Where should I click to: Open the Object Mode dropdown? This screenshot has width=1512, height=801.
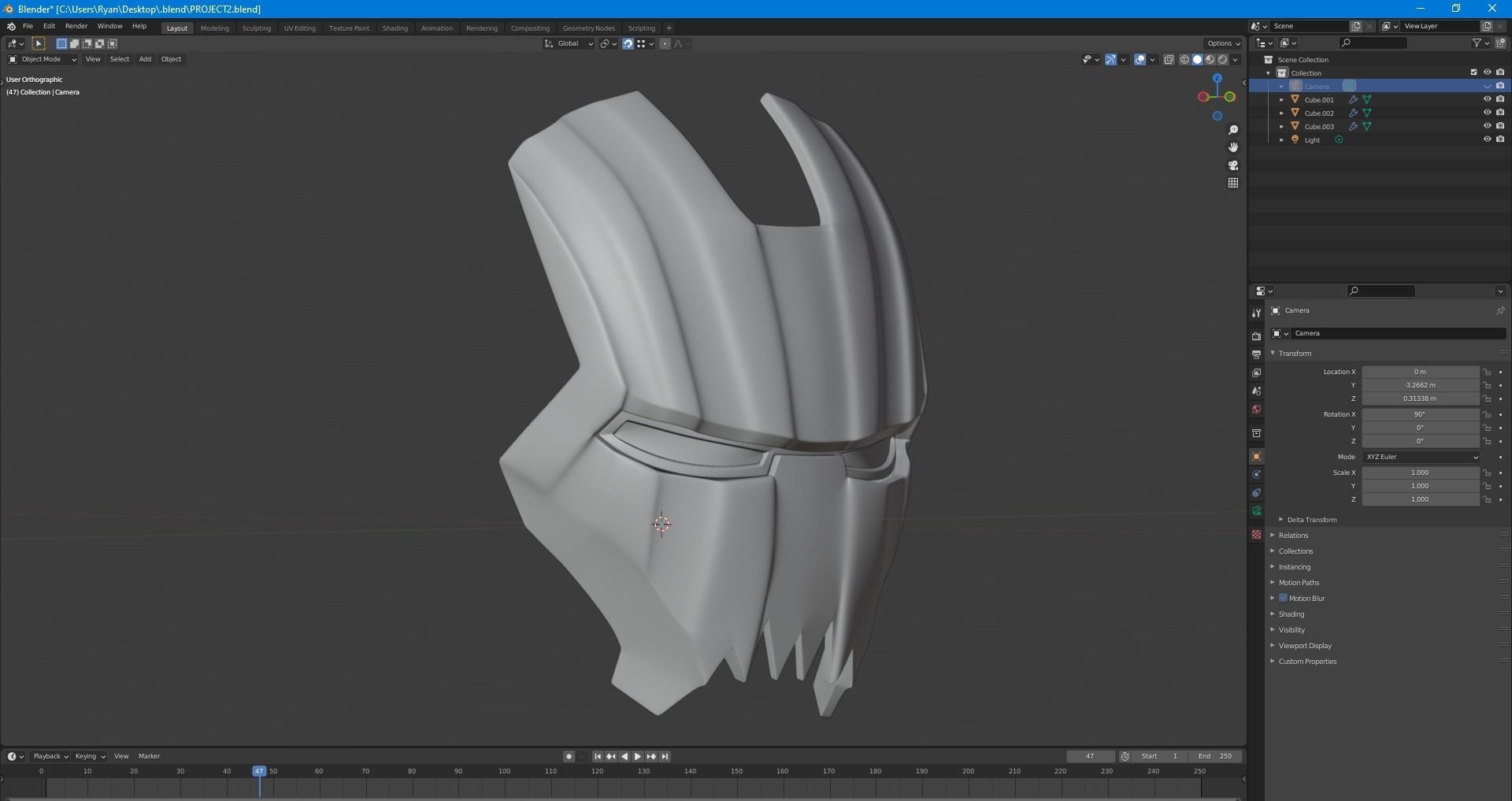tap(42, 59)
